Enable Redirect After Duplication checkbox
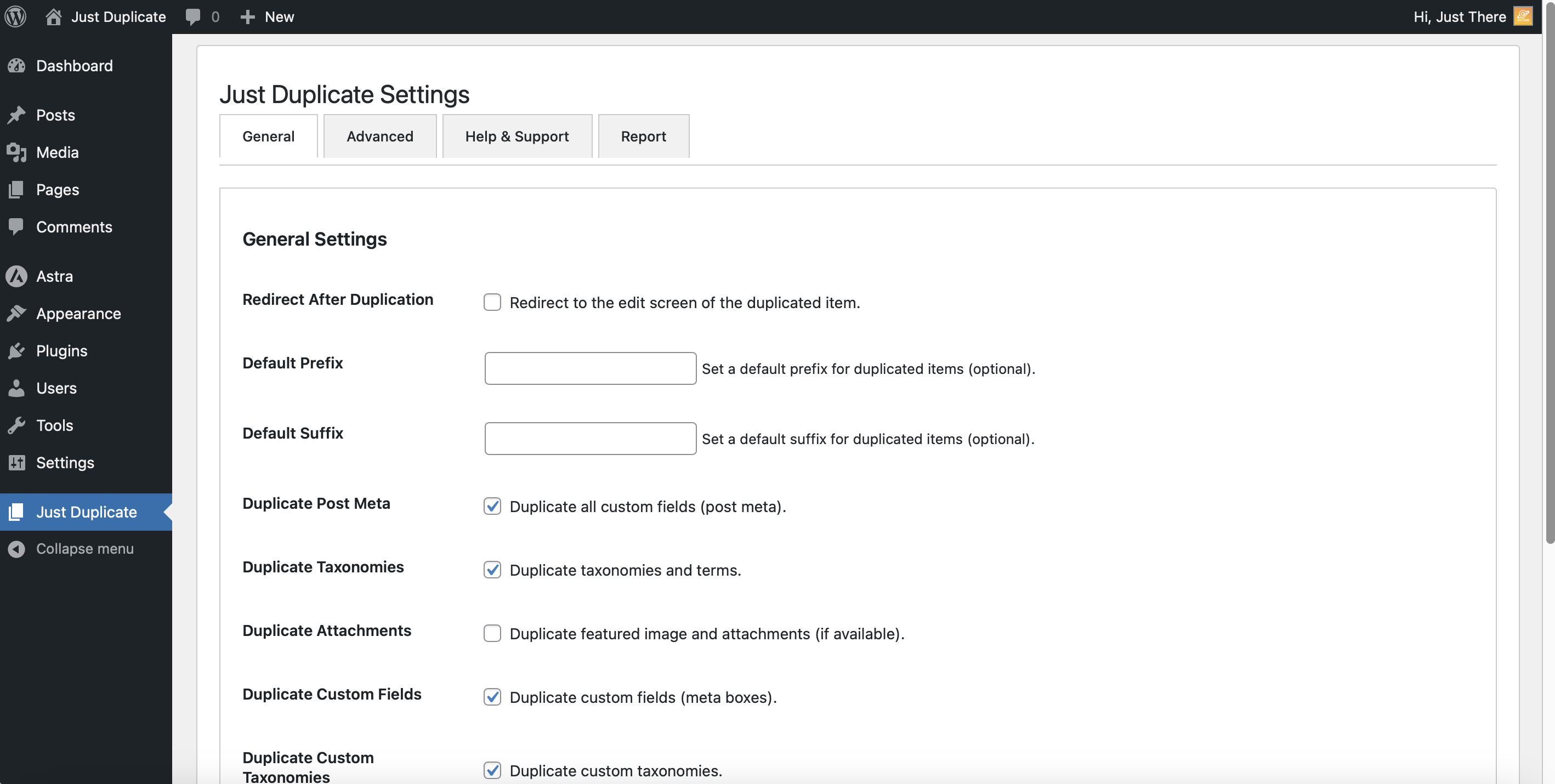 (492, 302)
